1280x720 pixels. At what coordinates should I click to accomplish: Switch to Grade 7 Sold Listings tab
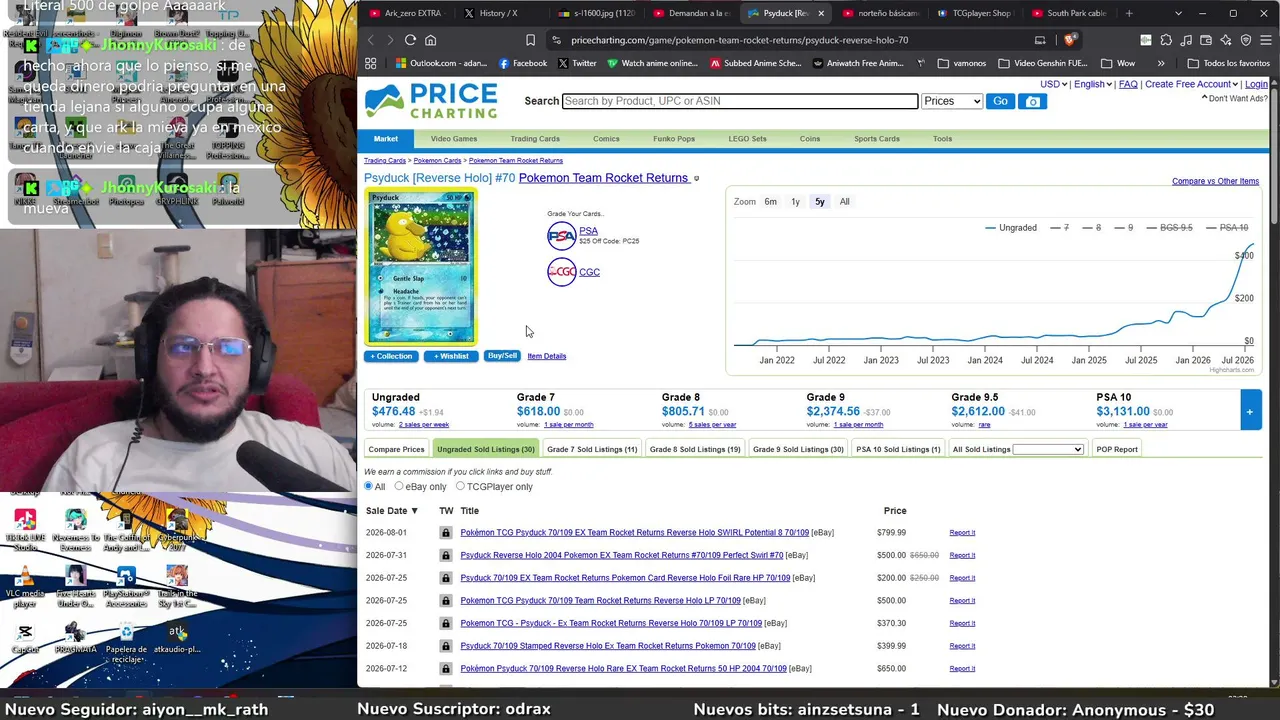pos(592,449)
